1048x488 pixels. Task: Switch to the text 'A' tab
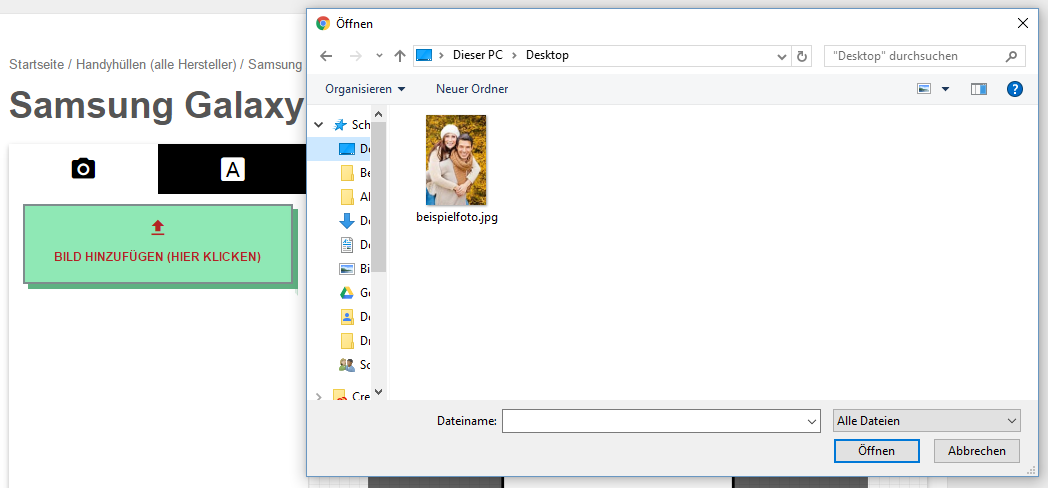[233, 169]
